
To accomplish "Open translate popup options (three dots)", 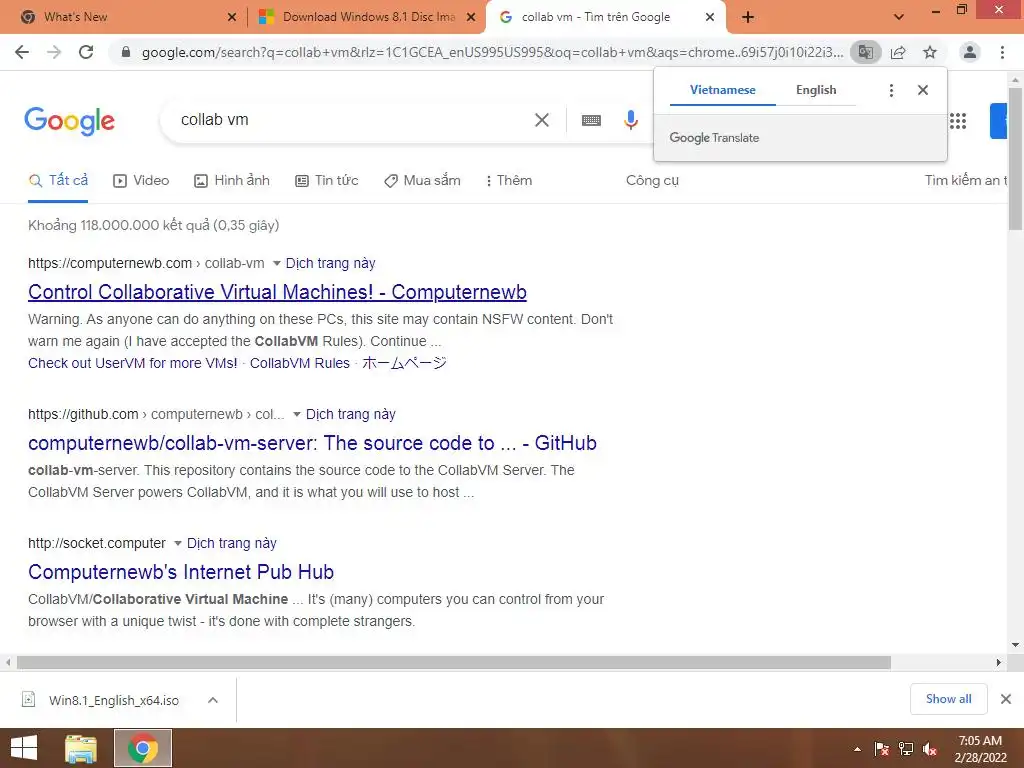I will tap(891, 90).
